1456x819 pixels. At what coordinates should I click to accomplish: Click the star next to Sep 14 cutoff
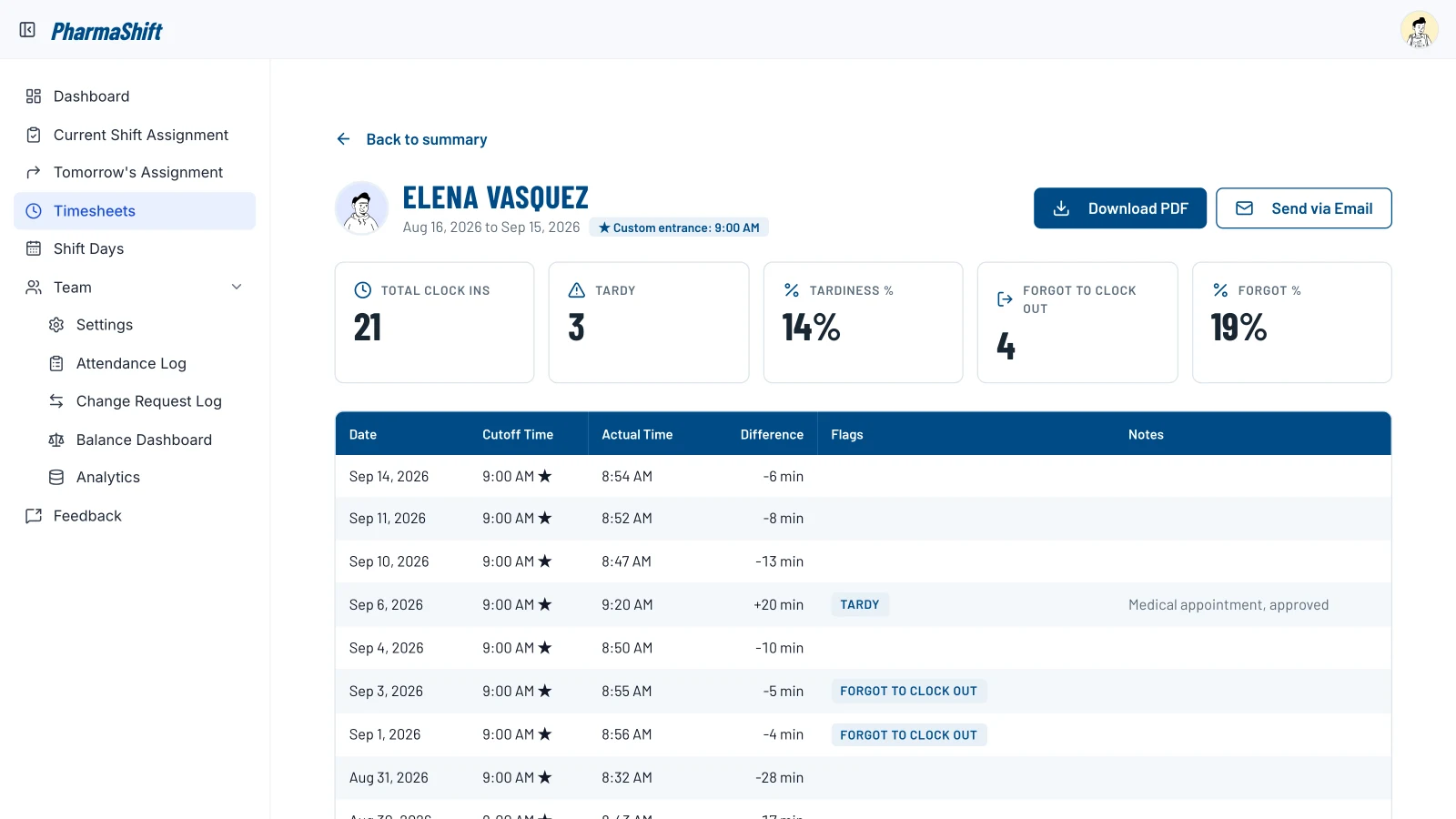[545, 476]
